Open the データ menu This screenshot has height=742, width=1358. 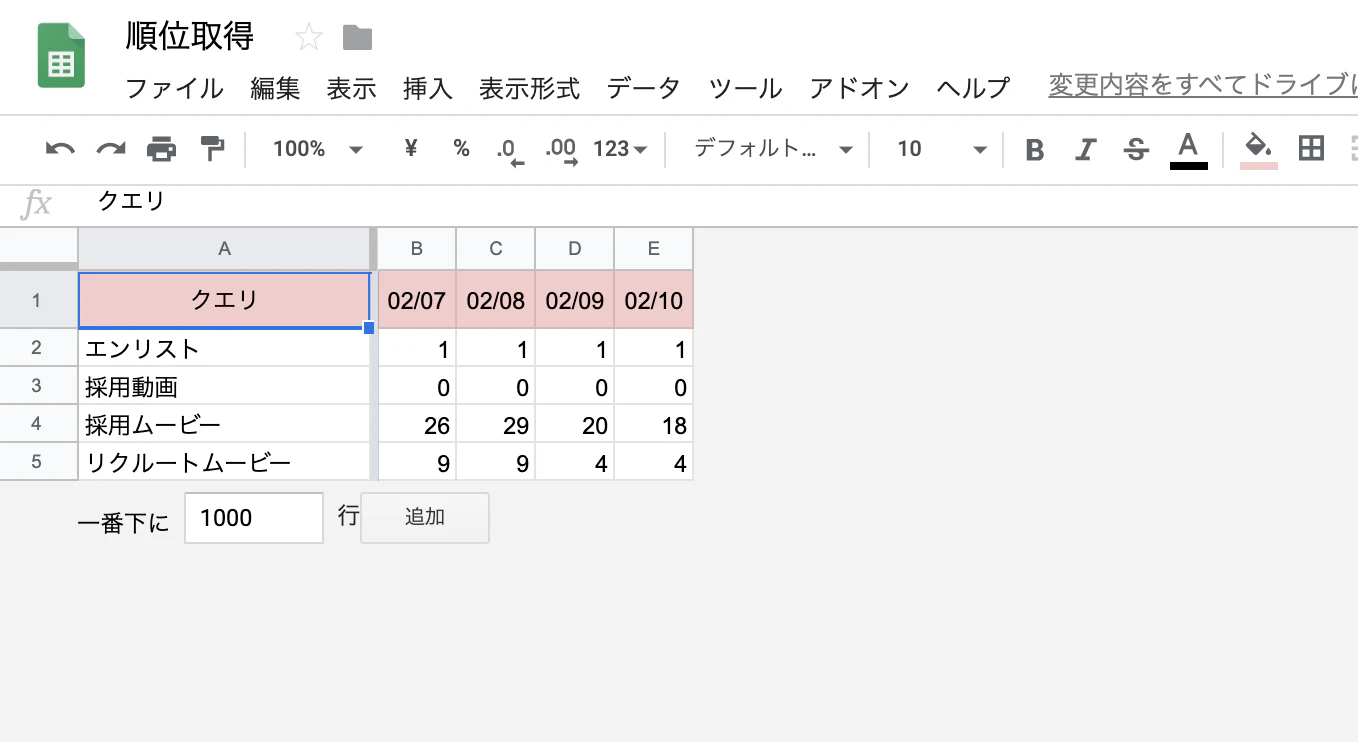643,88
